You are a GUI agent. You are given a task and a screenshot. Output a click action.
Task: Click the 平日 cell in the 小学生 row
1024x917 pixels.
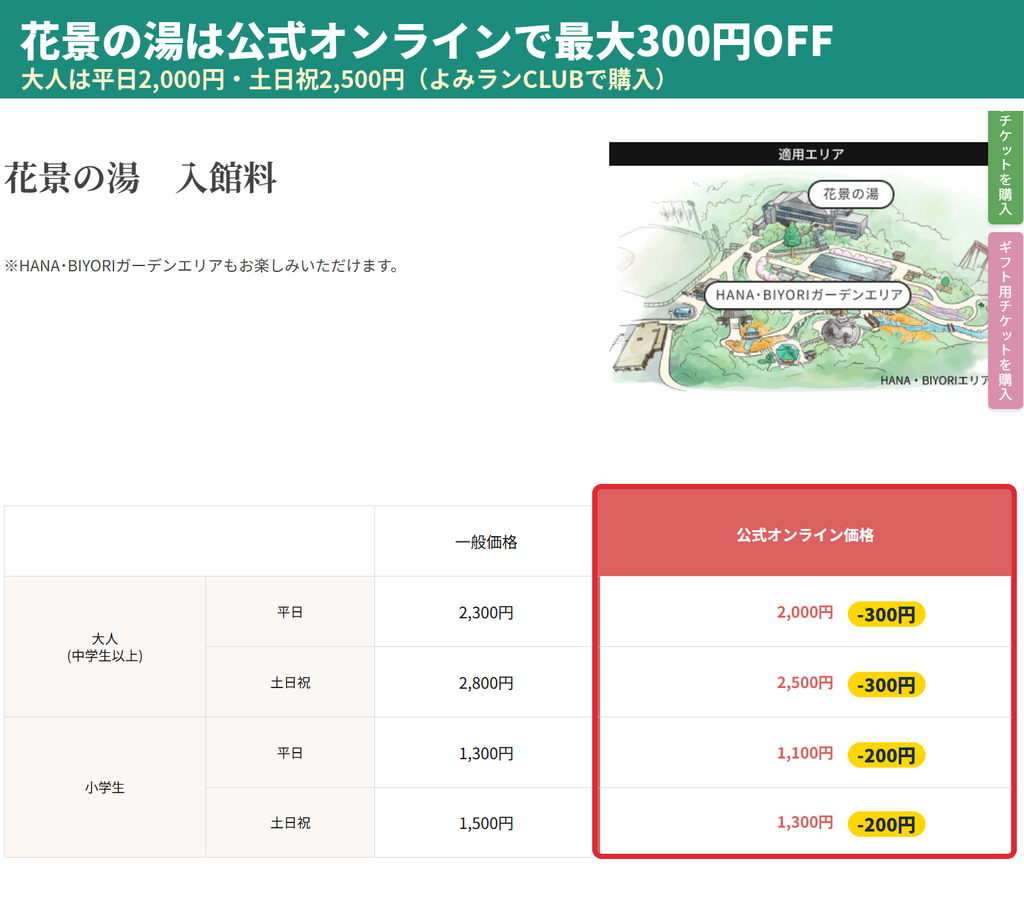(x=290, y=753)
